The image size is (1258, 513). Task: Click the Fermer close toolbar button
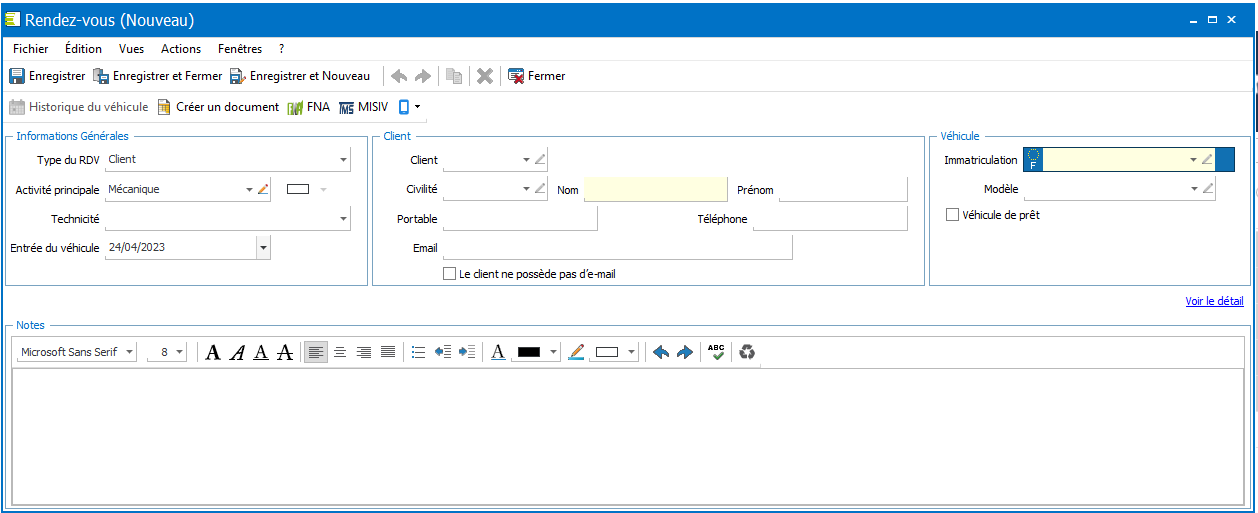[x=537, y=76]
